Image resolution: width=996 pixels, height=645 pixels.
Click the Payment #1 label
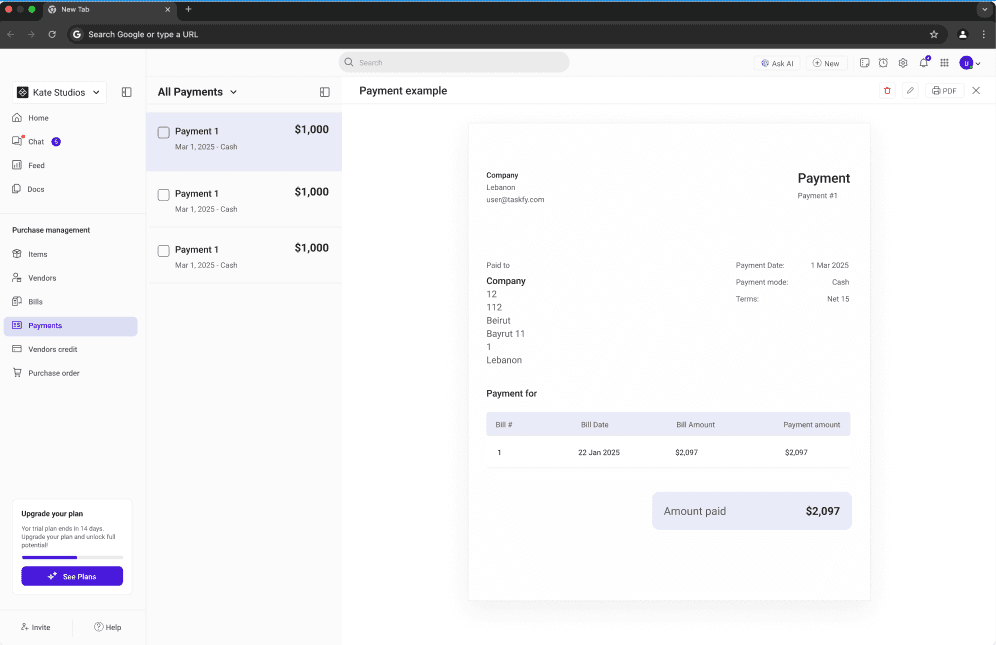[817, 196]
